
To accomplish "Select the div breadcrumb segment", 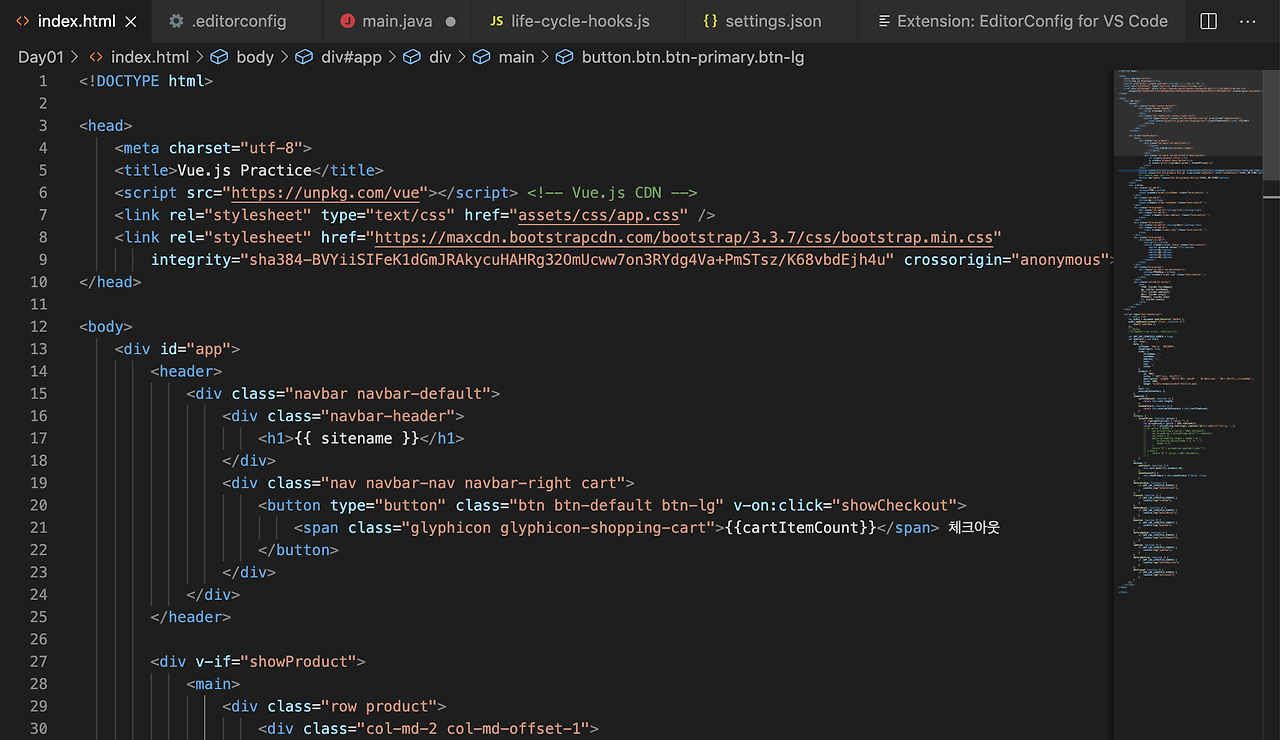I will (440, 57).
